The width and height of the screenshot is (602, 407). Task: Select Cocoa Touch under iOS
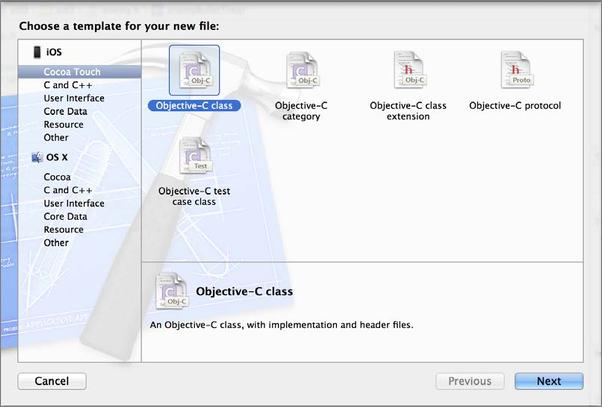click(79, 72)
